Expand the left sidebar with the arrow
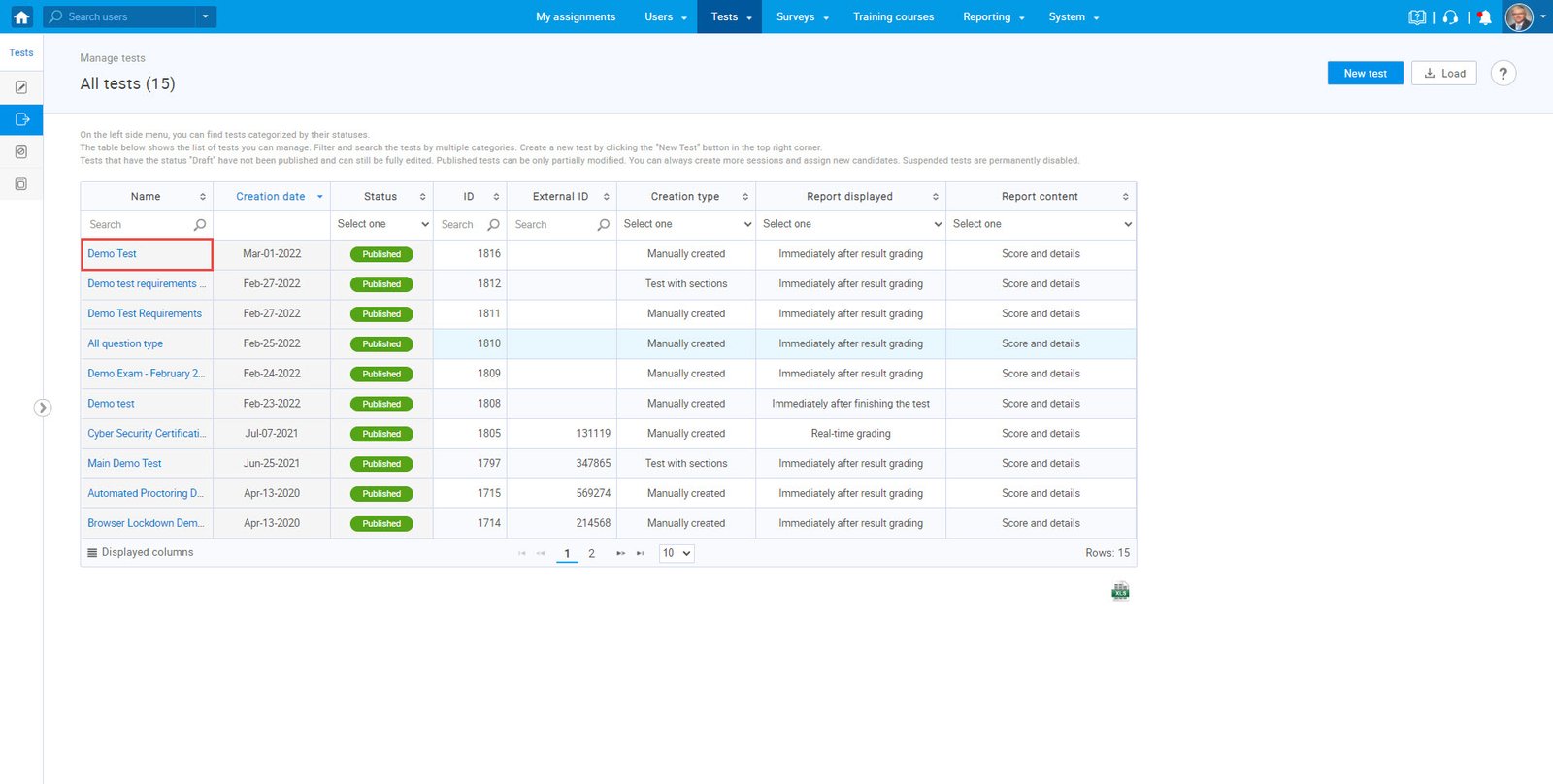Image resolution: width=1553 pixels, height=784 pixels. (42, 408)
